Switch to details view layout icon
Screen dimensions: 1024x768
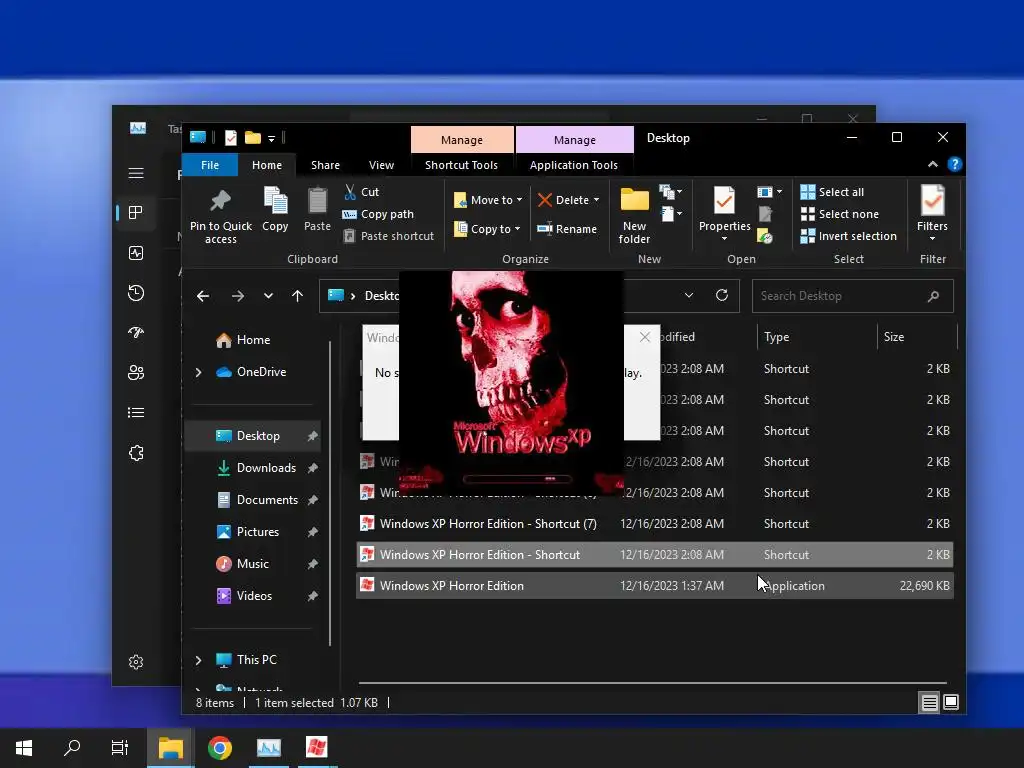pos(929,702)
